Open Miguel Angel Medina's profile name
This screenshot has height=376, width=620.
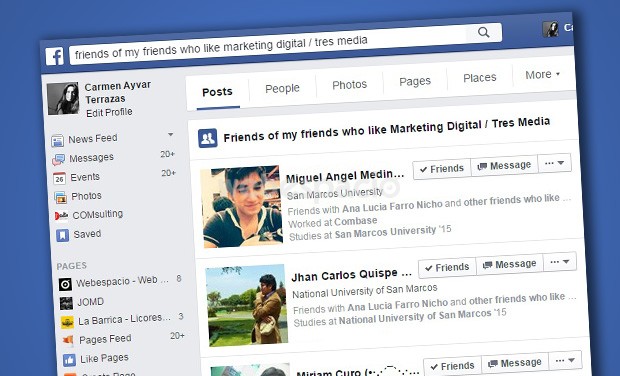coord(345,176)
